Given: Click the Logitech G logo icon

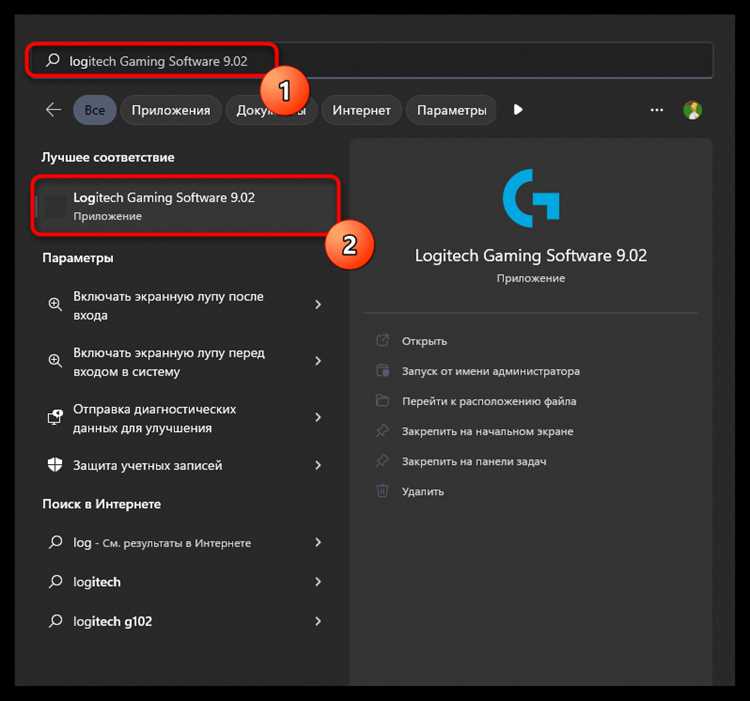Looking at the screenshot, I should (x=531, y=198).
